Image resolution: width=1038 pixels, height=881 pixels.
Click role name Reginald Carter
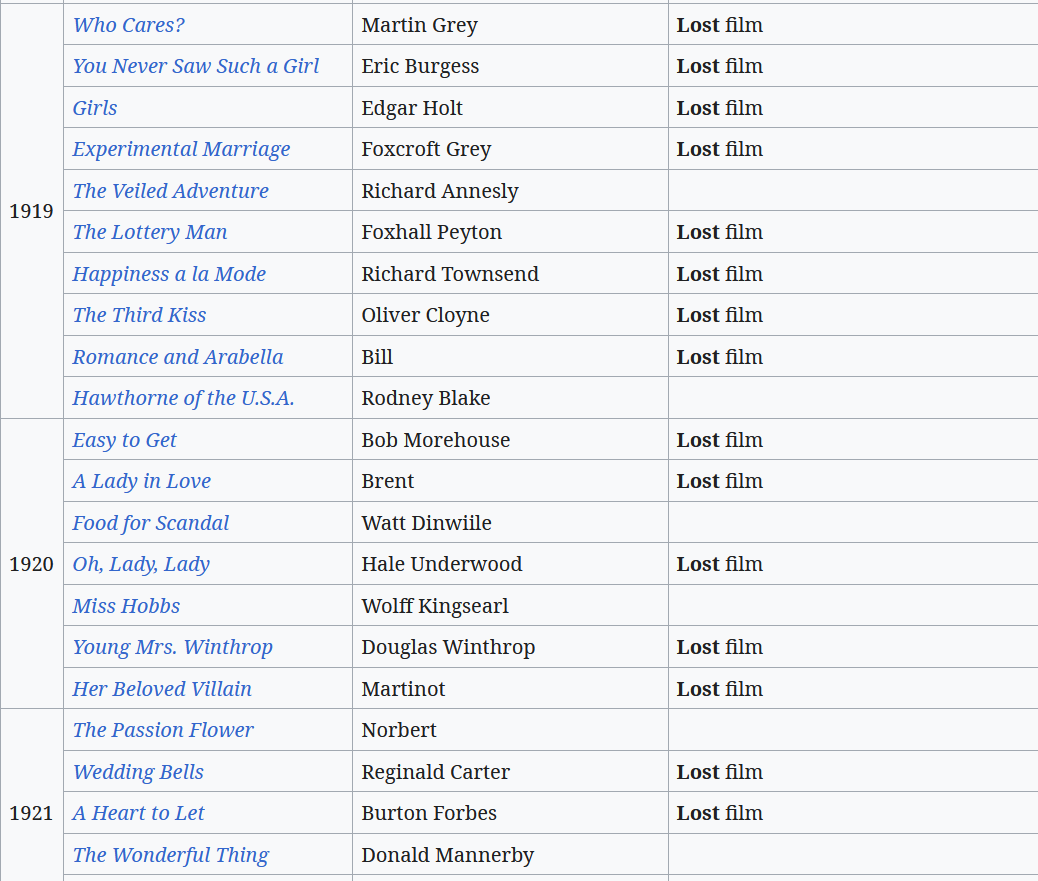click(436, 772)
